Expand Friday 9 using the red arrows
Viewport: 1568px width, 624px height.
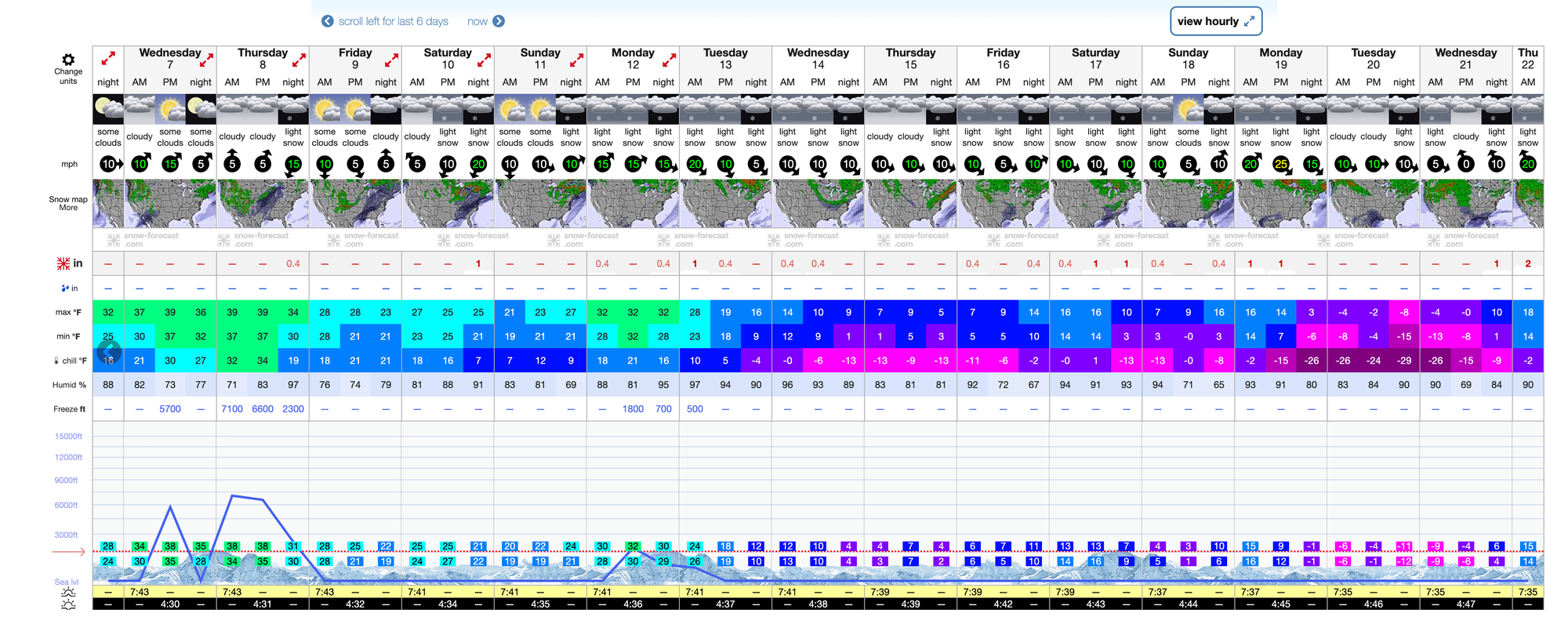391,60
